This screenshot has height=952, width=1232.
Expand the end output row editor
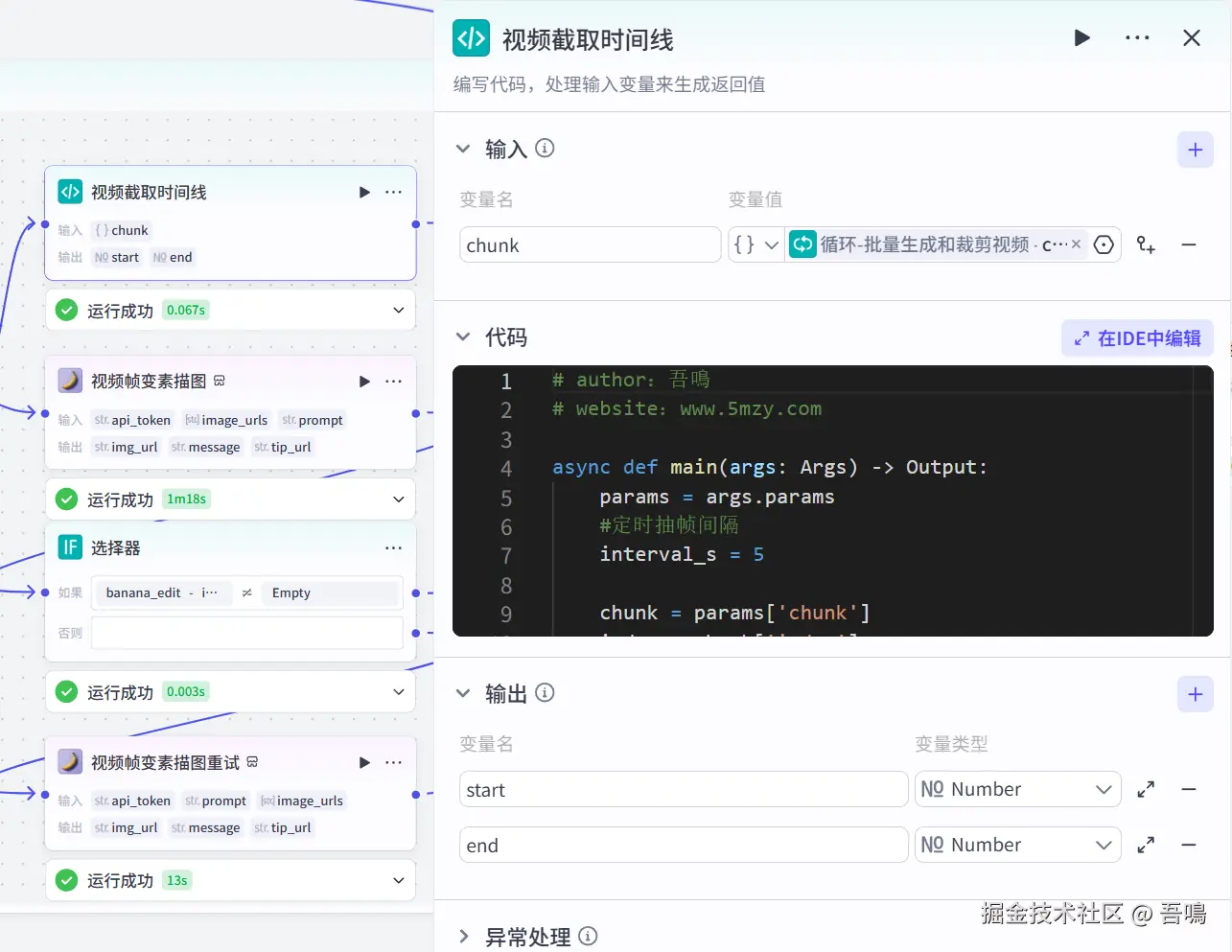pyautogui.click(x=1146, y=845)
